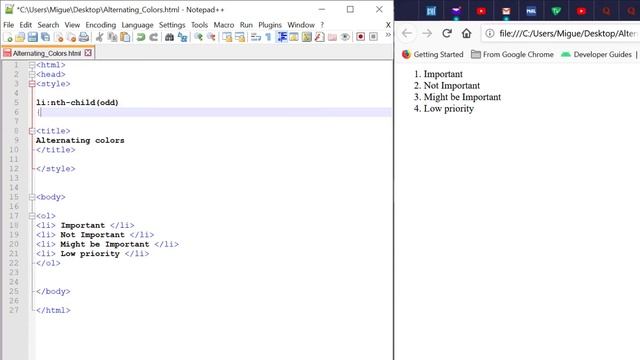Click the Close All documents toolbar icon
Image resolution: width=640 pixels, height=360 pixels.
pos(71,37)
